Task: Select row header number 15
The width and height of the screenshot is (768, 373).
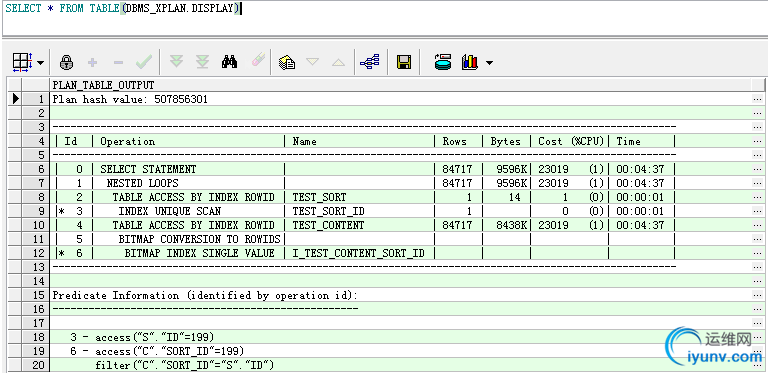Action: click(x=35, y=295)
